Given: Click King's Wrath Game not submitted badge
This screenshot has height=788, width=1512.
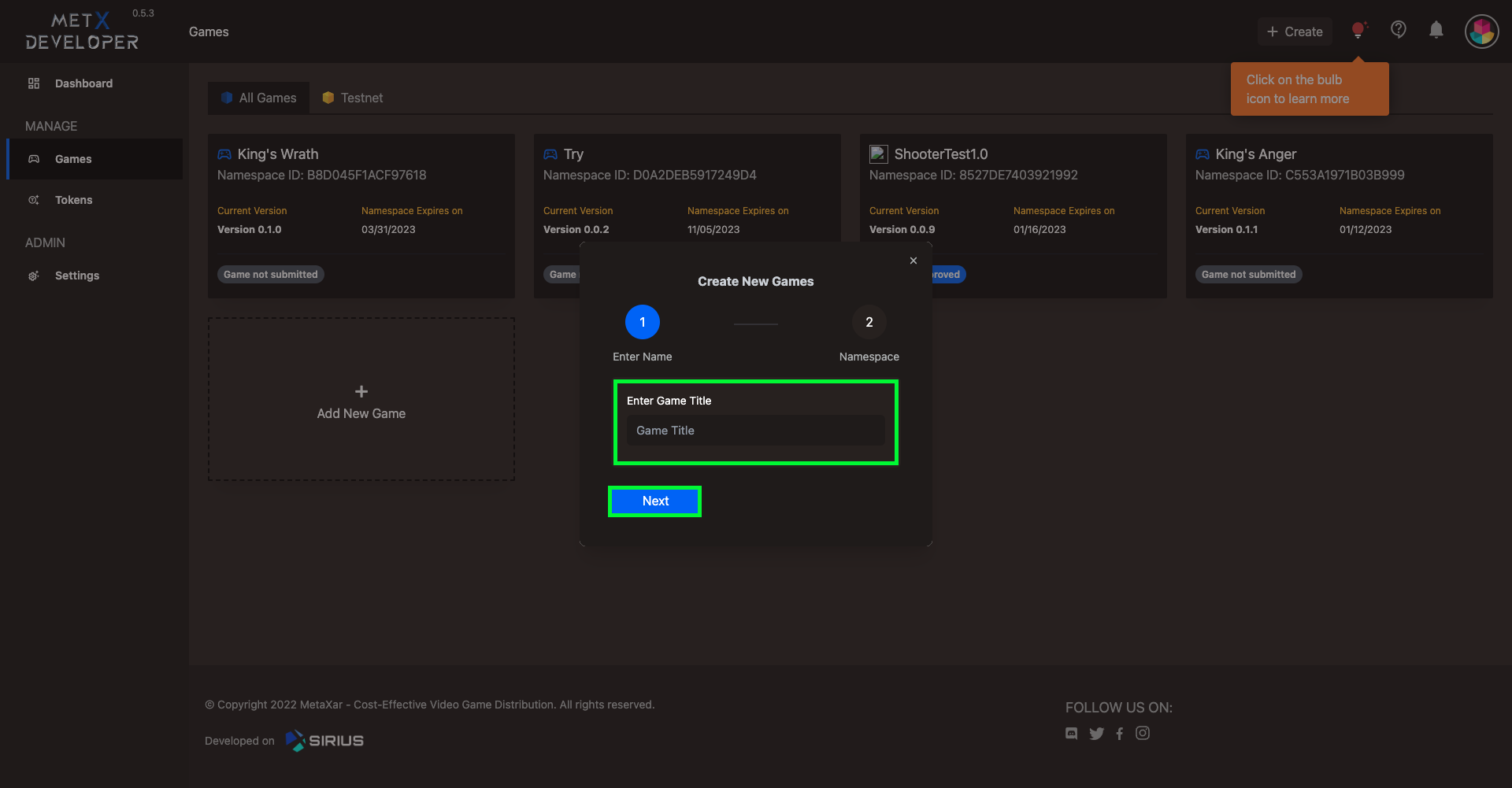Looking at the screenshot, I should click(x=271, y=275).
